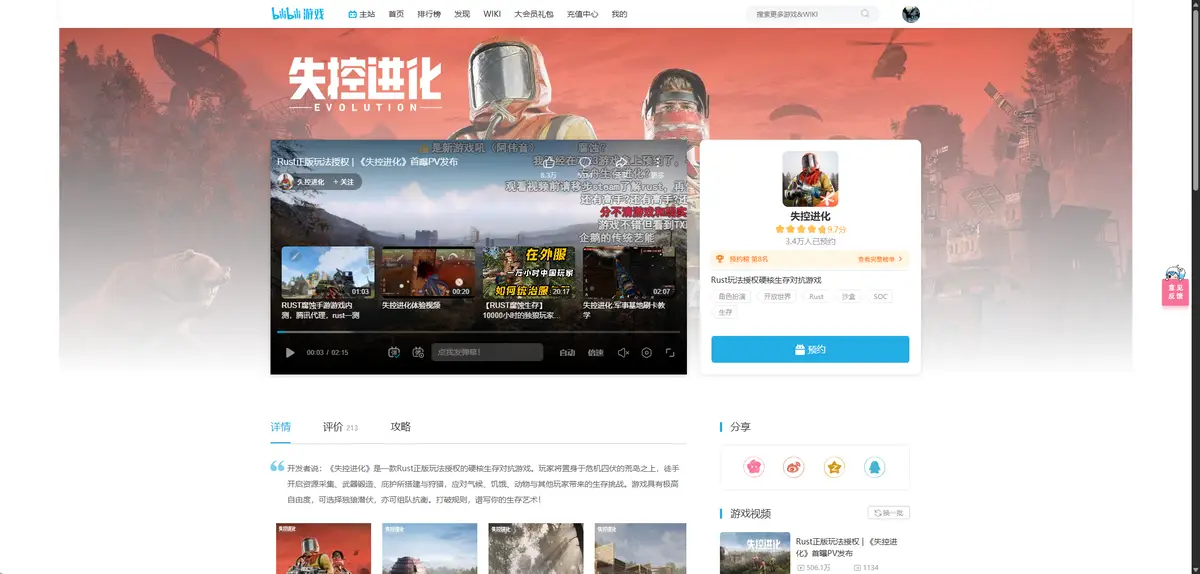The image size is (1200, 574).
Task: Open recommended video 失控进化·军事基地刷卡教学
Action: click(629, 283)
